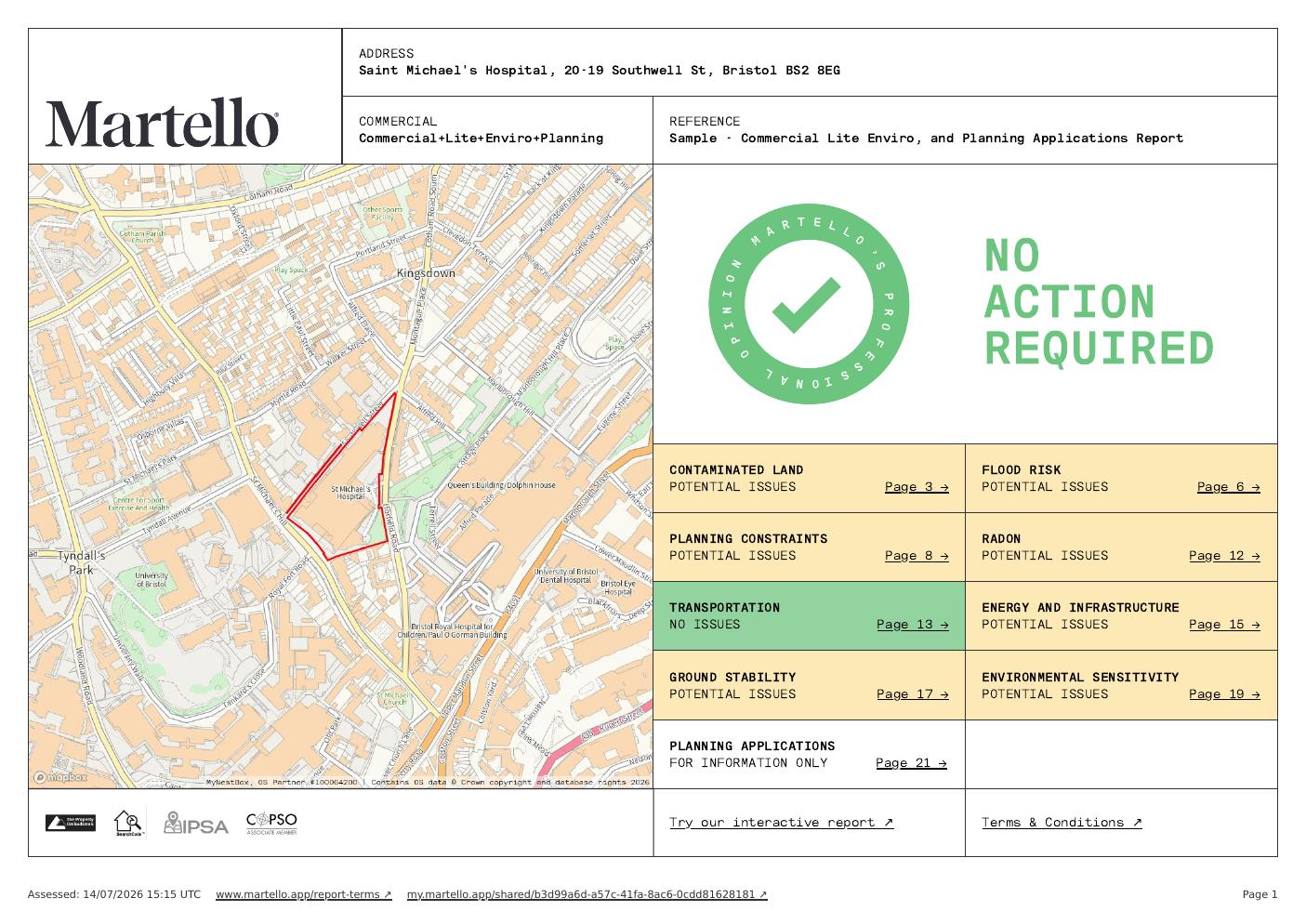1306x924 pixels.
Task: Click the Property Ombudsman logo
Action: tap(71, 823)
